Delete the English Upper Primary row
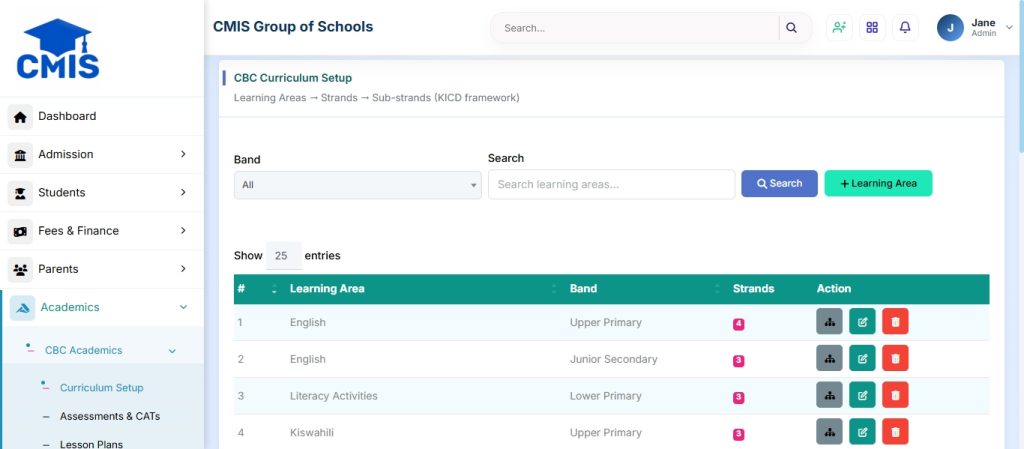Viewport: 1024px width, 449px height. pos(895,322)
